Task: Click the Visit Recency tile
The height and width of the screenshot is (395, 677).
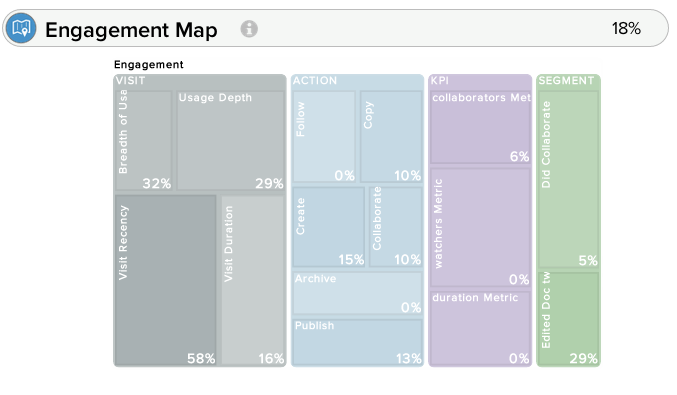Action: 166,280
